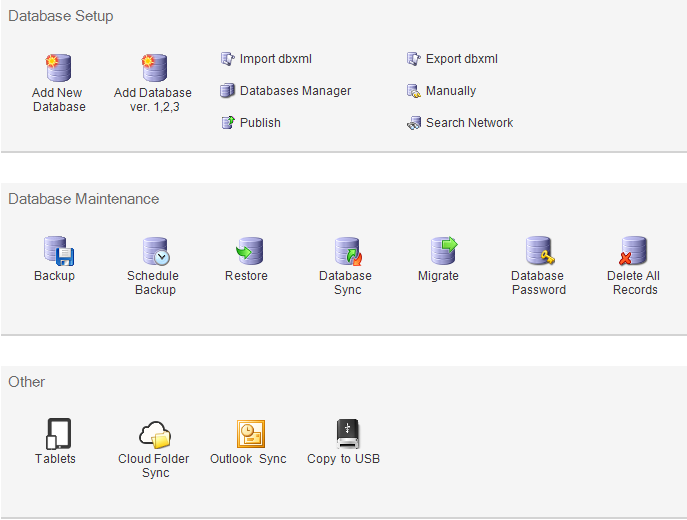
Task: Set a Database Password
Action: 538,251
